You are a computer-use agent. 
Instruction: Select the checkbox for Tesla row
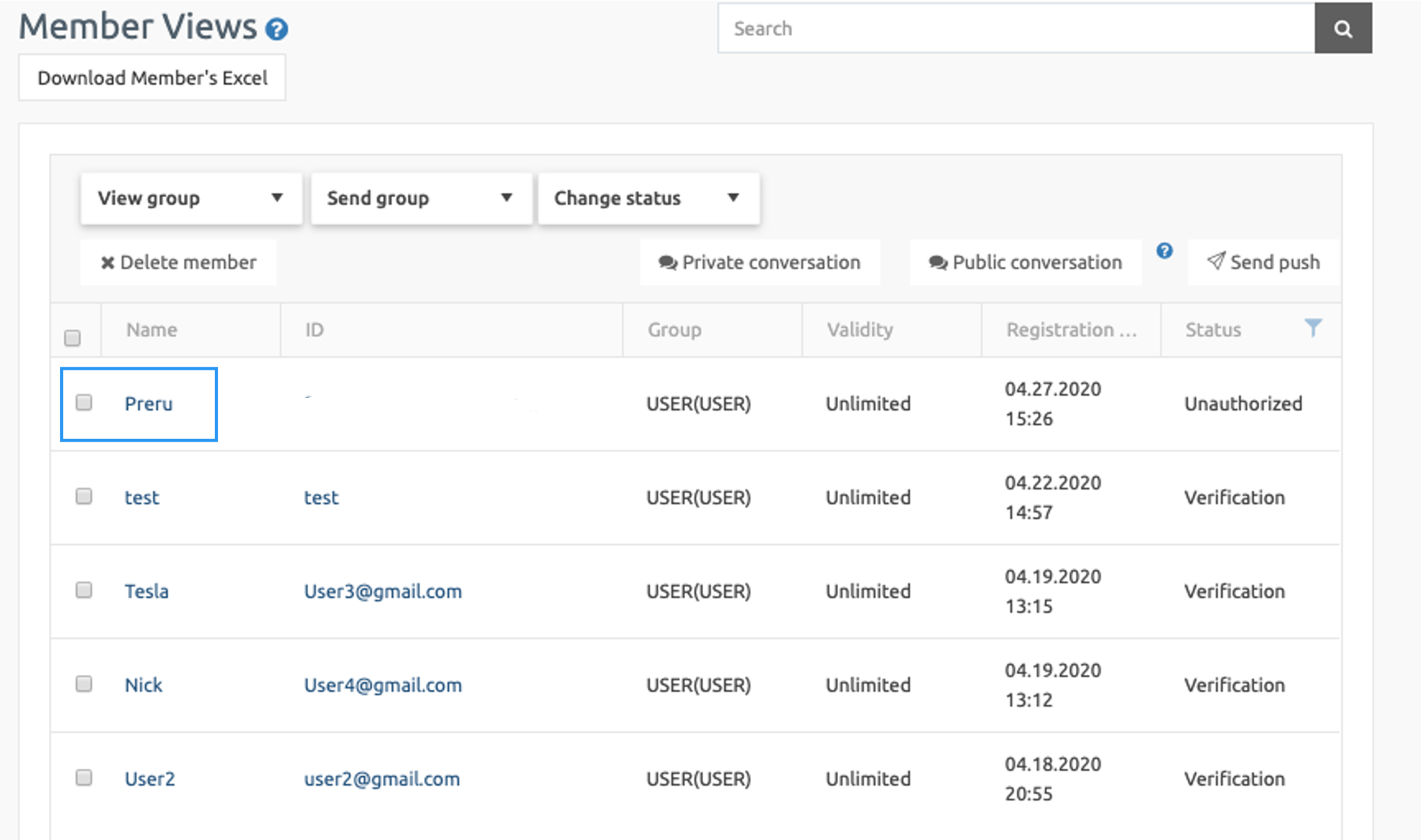pyautogui.click(x=84, y=591)
